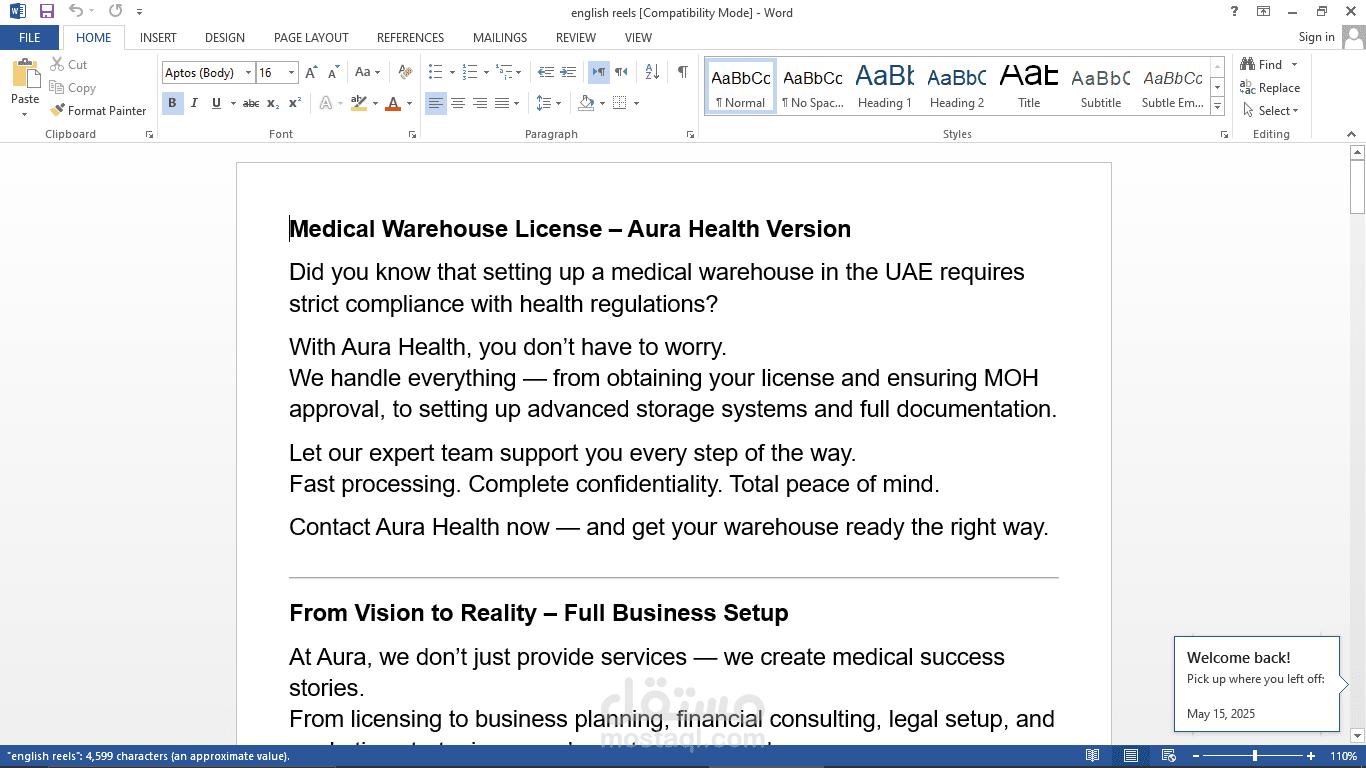
Task: Open Word Help question mark
Action: click(x=1235, y=12)
